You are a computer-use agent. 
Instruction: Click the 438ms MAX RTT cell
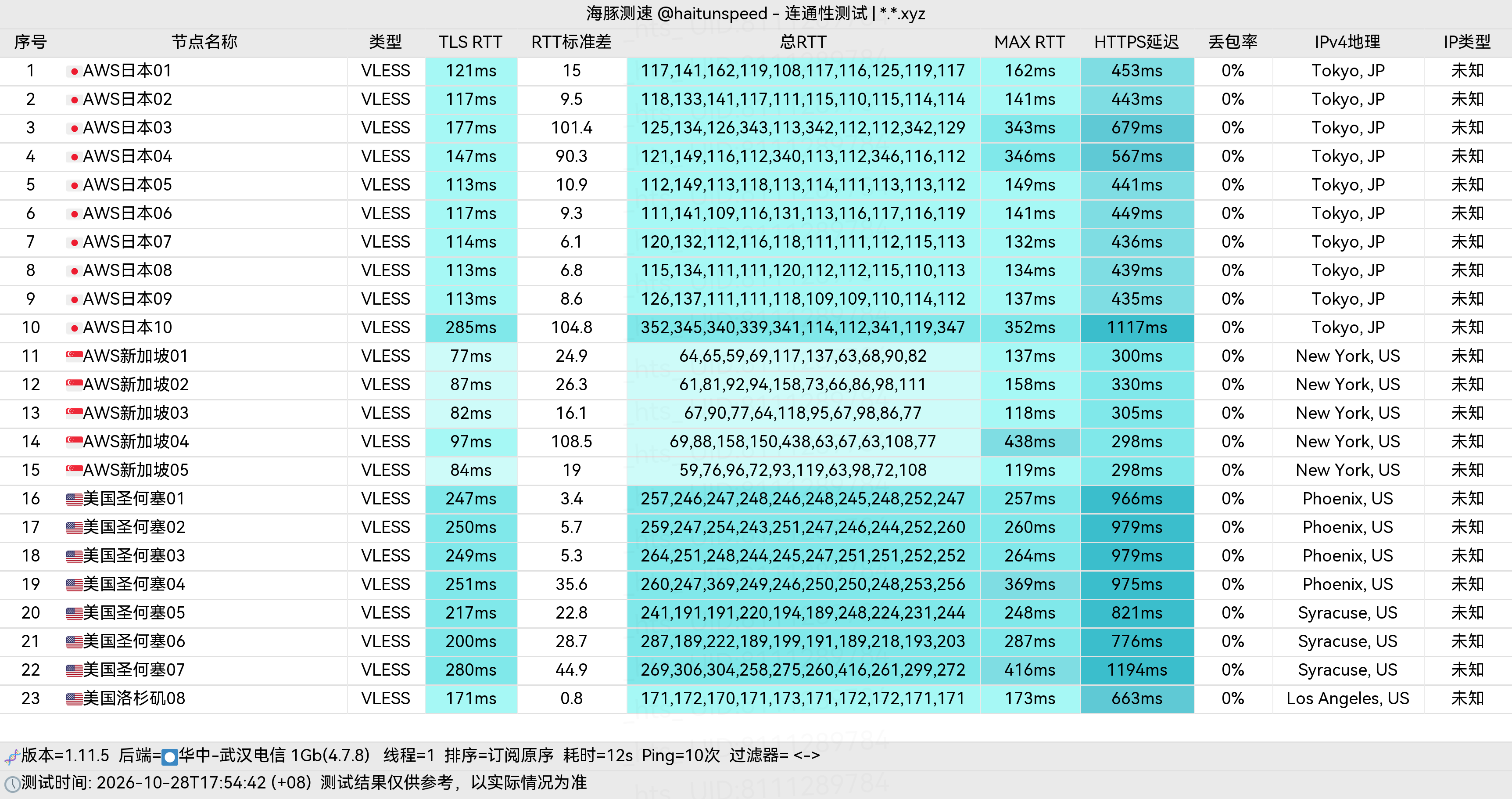tap(1030, 442)
